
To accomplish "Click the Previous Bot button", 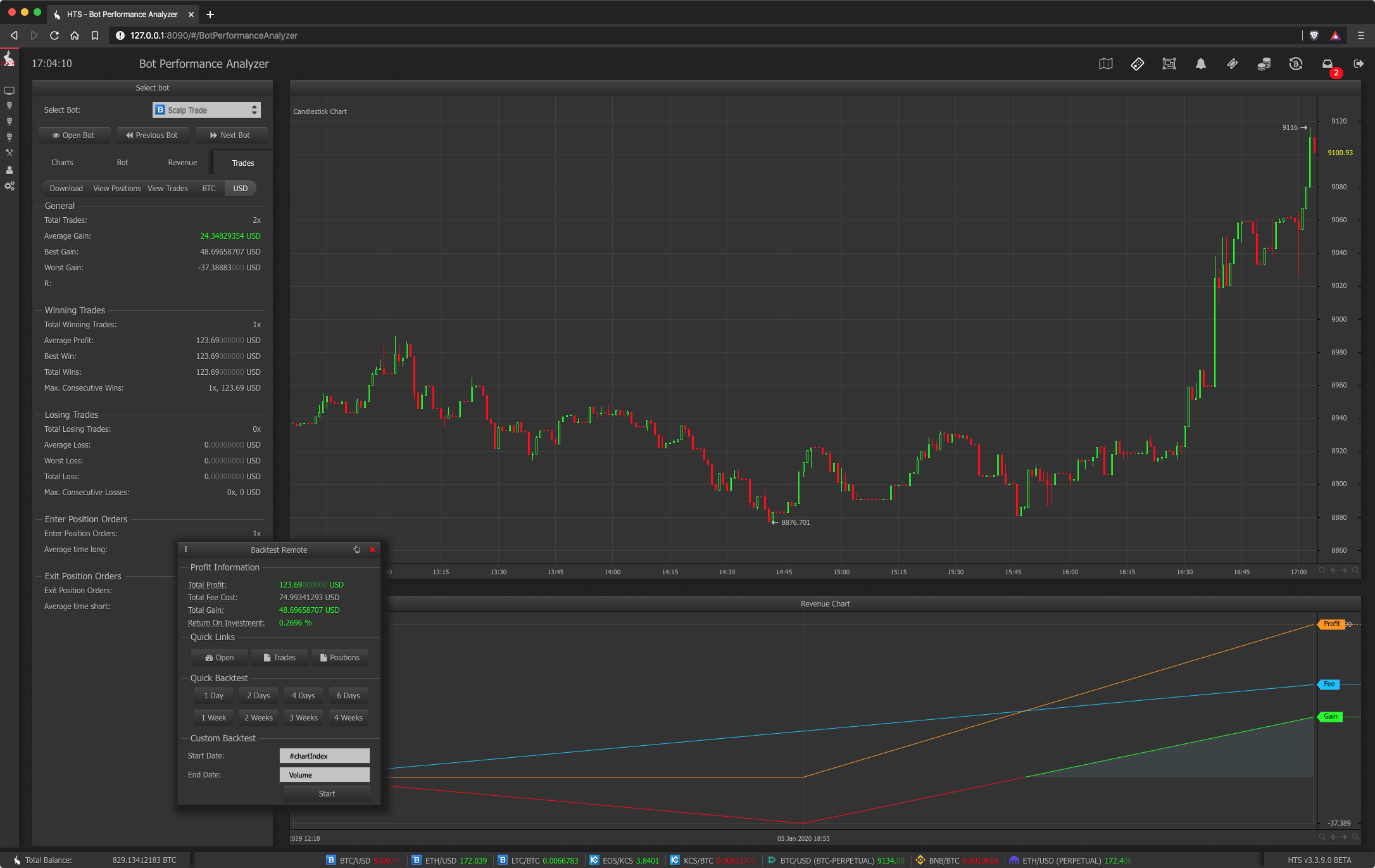I will (x=152, y=135).
